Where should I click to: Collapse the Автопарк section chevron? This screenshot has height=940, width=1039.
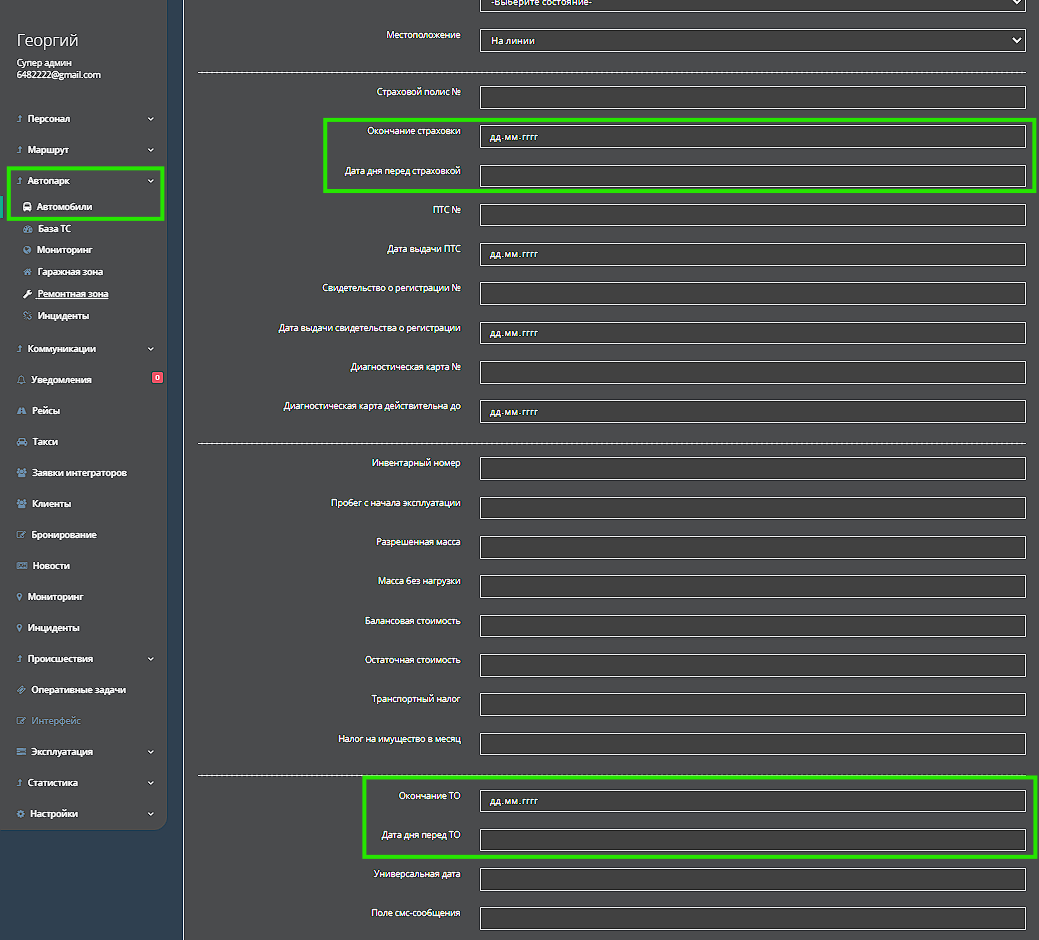click(x=151, y=181)
